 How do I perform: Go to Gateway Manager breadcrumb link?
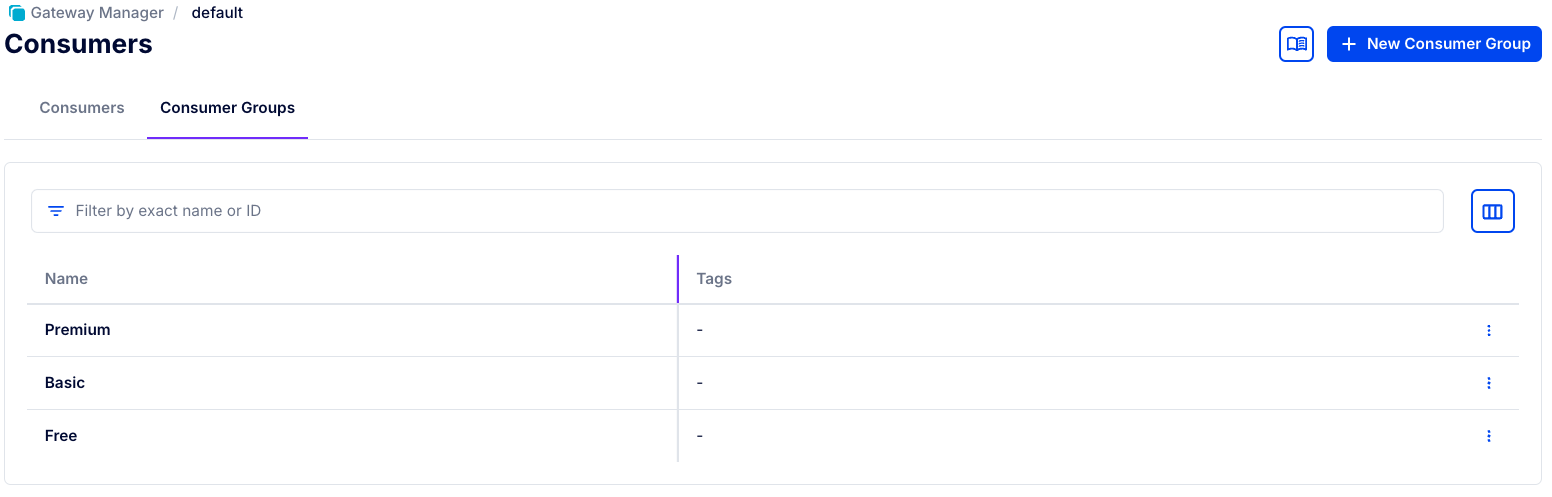click(x=97, y=13)
